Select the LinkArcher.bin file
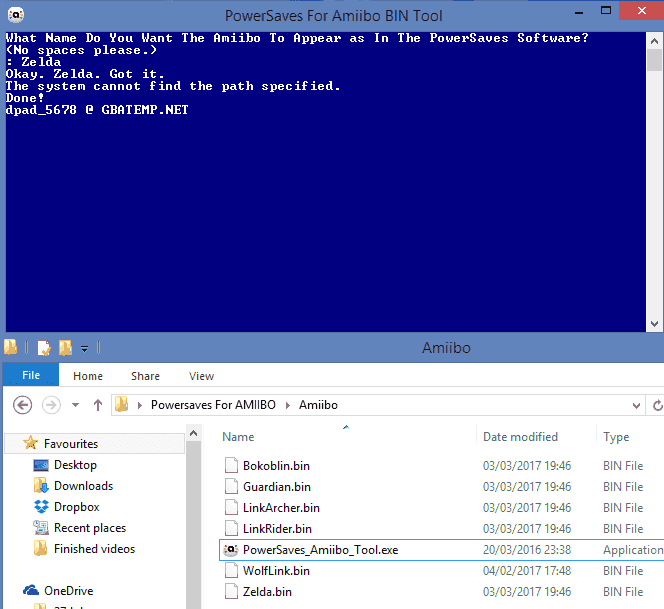The image size is (664, 609). click(x=281, y=508)
